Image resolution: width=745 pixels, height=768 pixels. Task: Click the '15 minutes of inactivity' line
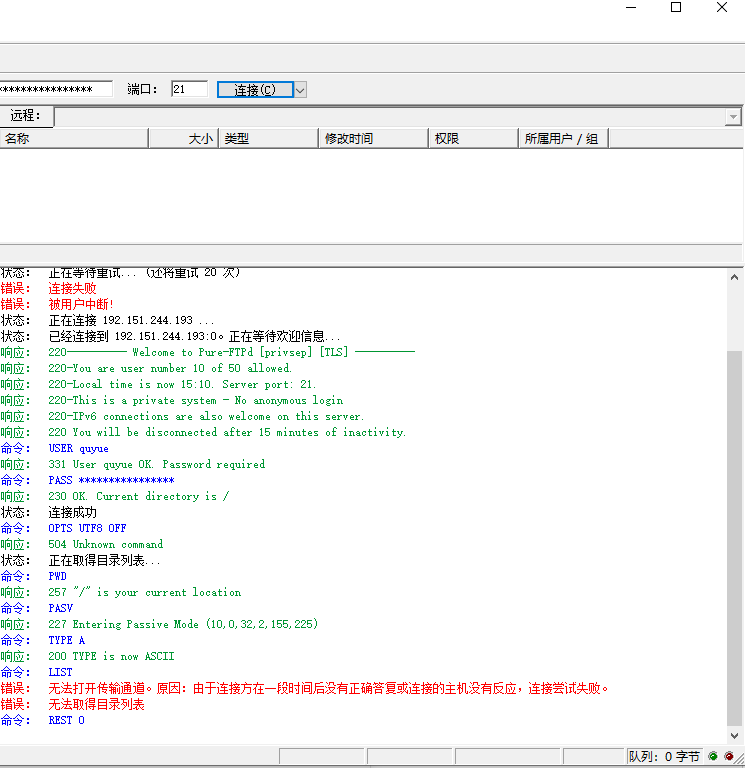[227, 432]
